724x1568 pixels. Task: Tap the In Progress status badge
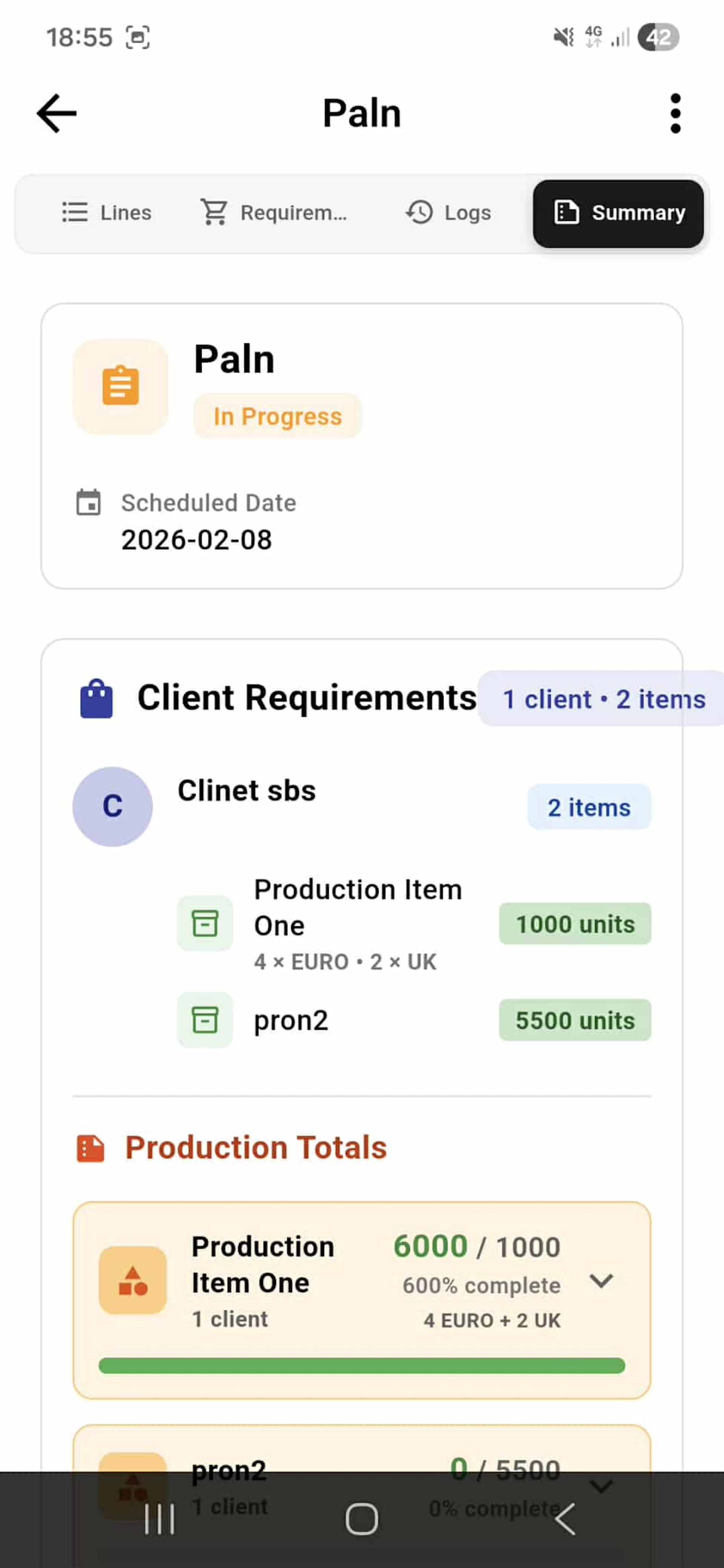[x=278, y=416]
